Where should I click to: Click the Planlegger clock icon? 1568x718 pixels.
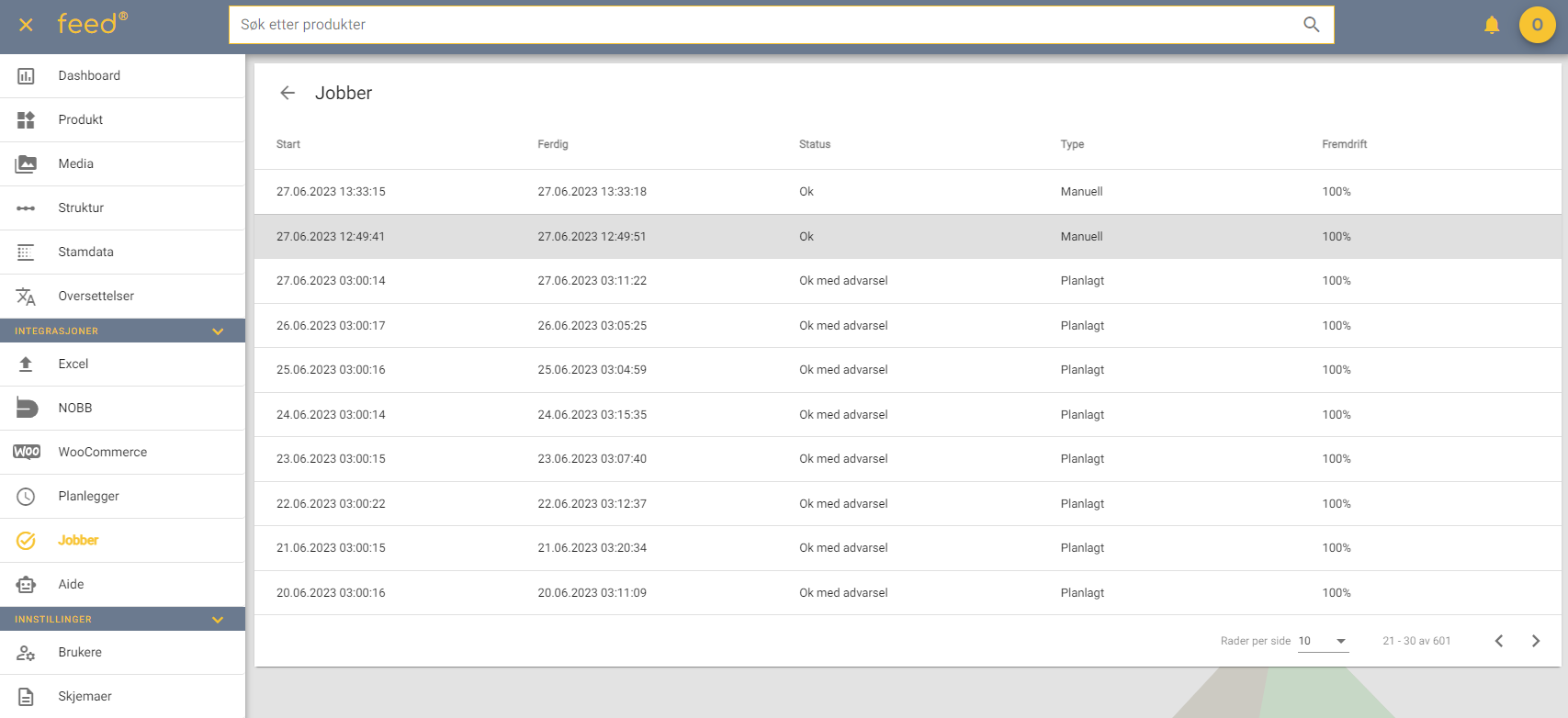26,497
